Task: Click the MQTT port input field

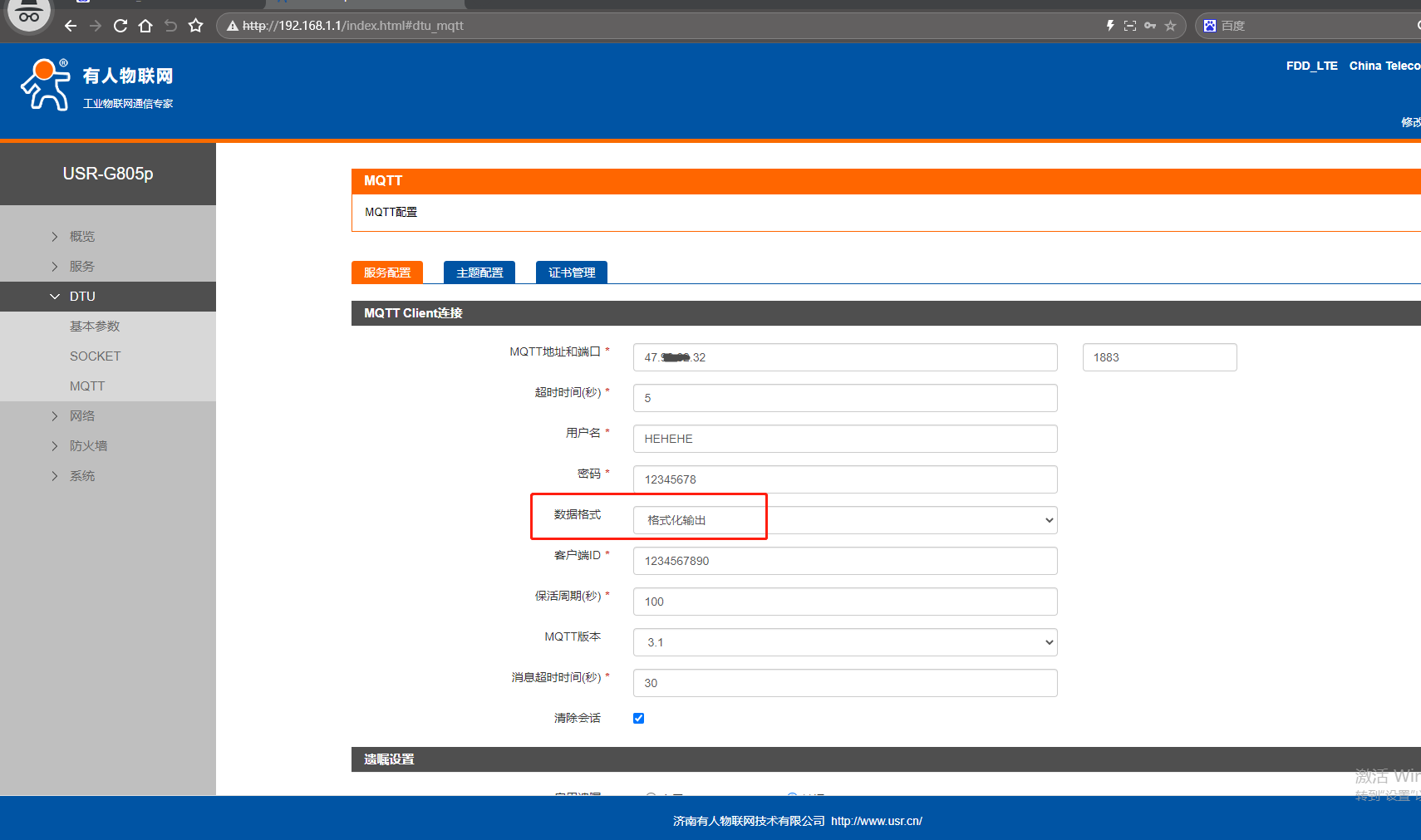Action: [x=1159, y=357]
